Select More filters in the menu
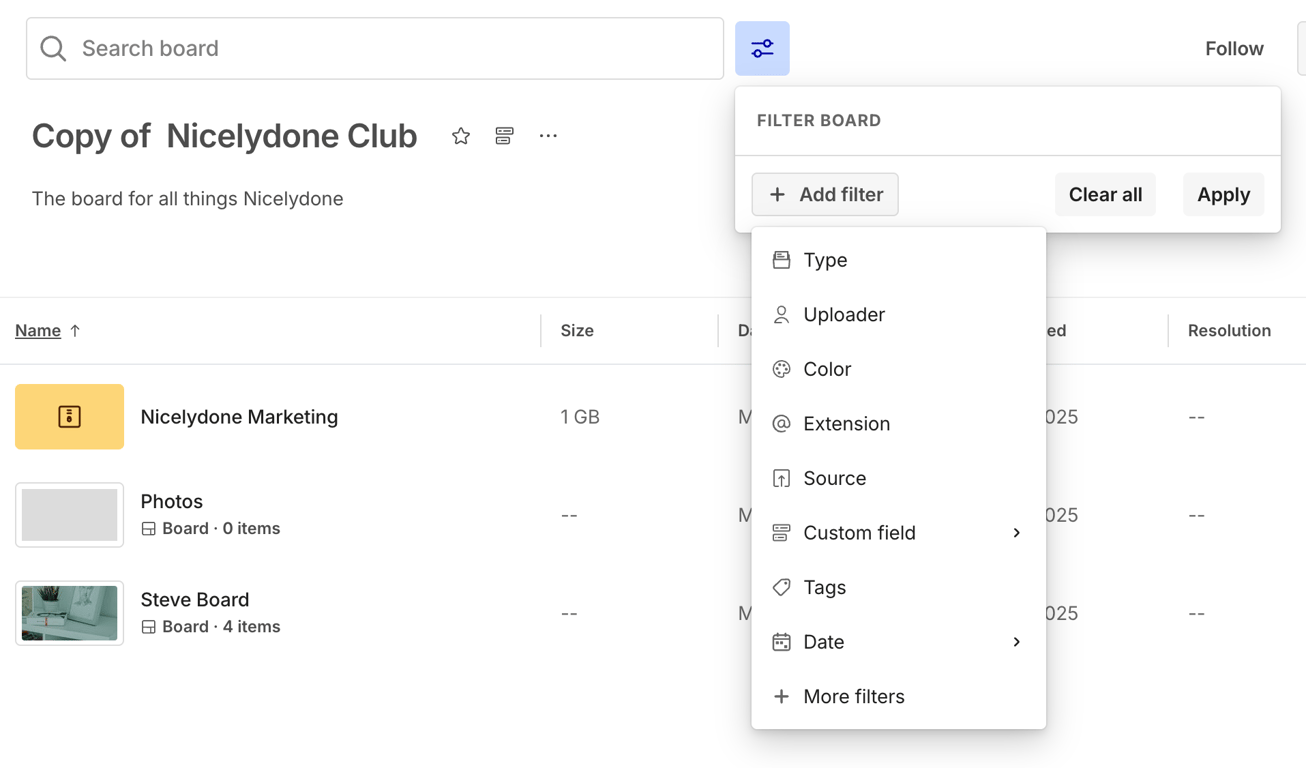Viewport: 1306px width, 768px height. [898, 696]
